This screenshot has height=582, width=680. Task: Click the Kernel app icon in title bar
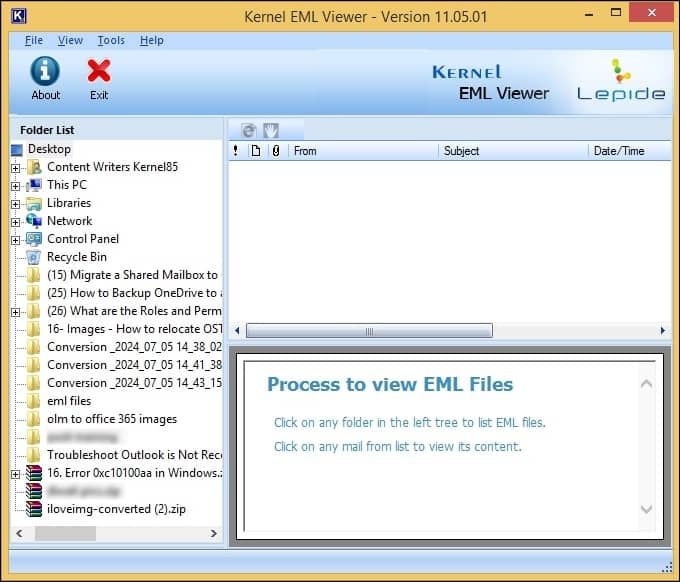(x=19, y=16)
